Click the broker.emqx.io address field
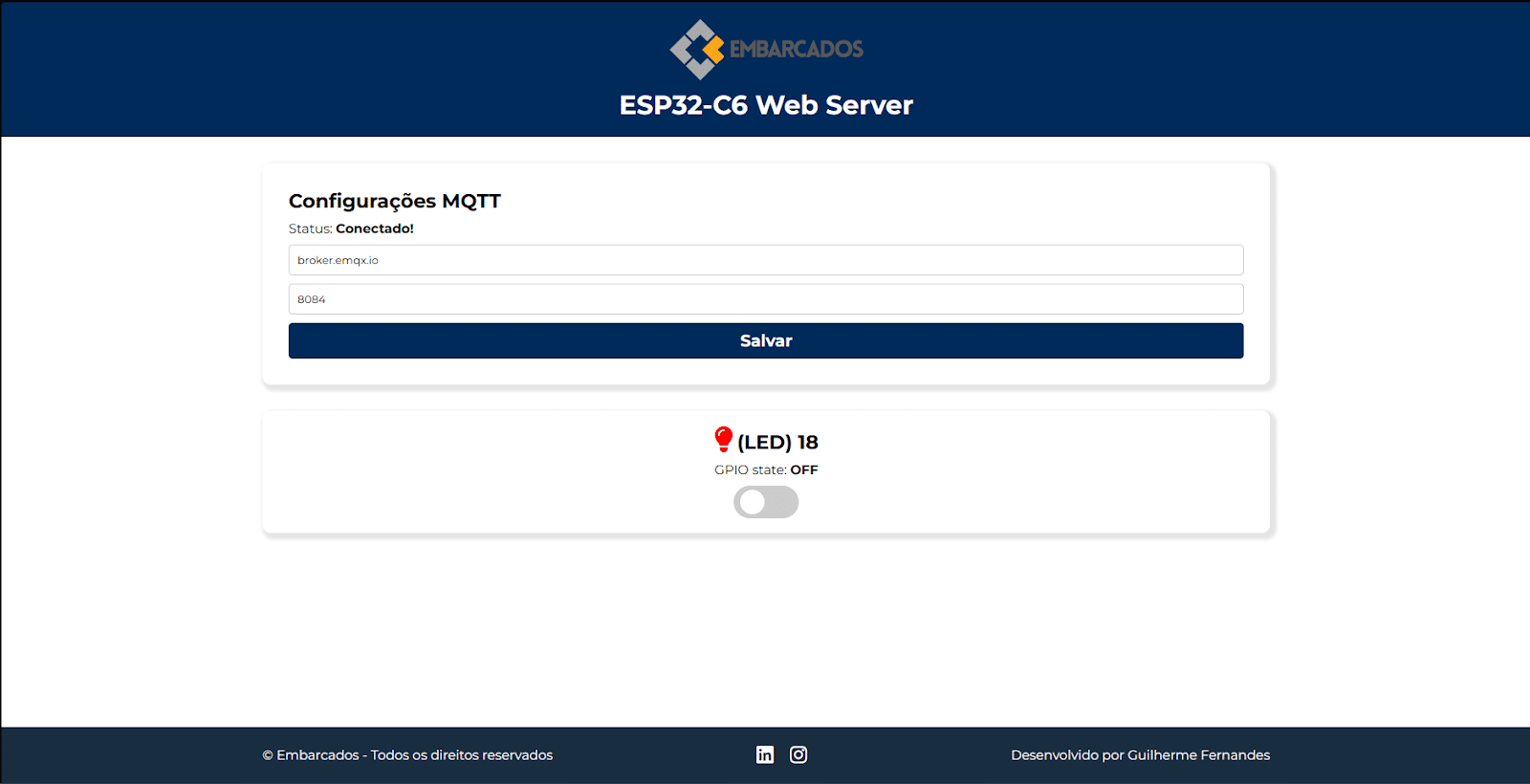The image size is (1530, 784). pos(765,260)
